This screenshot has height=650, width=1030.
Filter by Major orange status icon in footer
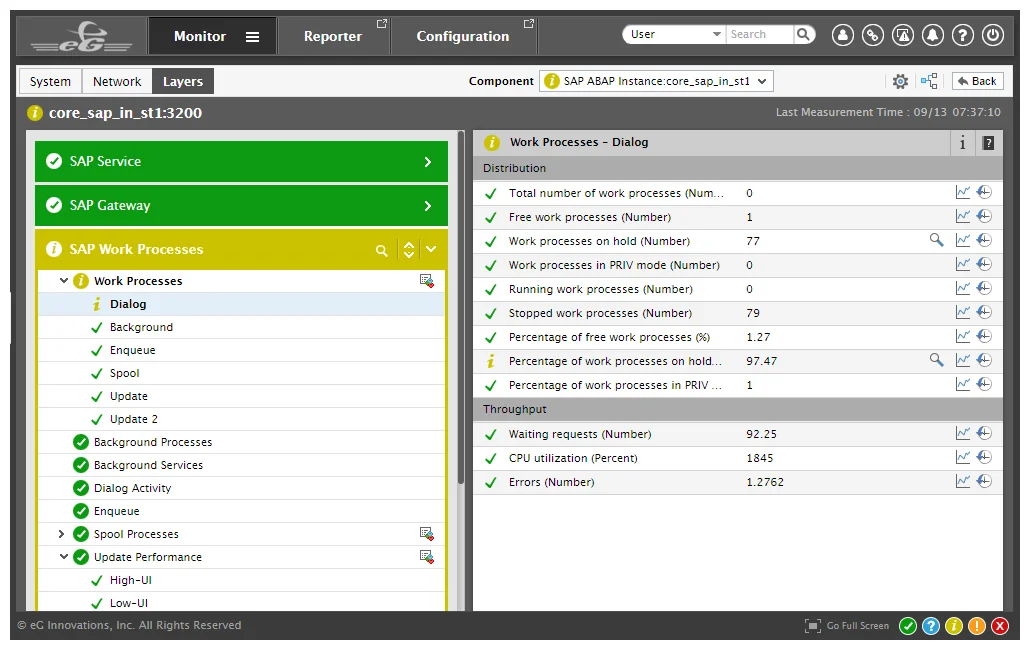(x=977, y=626)
